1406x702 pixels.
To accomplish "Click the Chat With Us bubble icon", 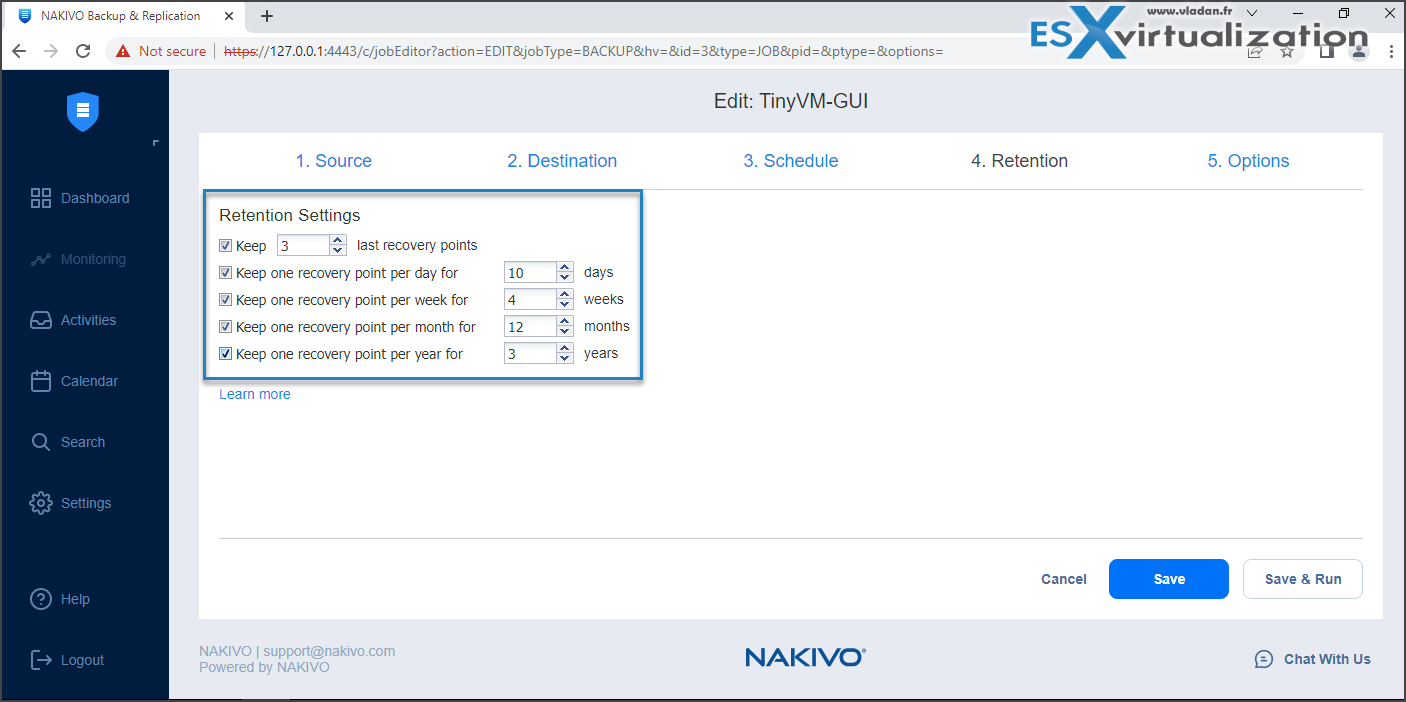I will click(1265, 659).
